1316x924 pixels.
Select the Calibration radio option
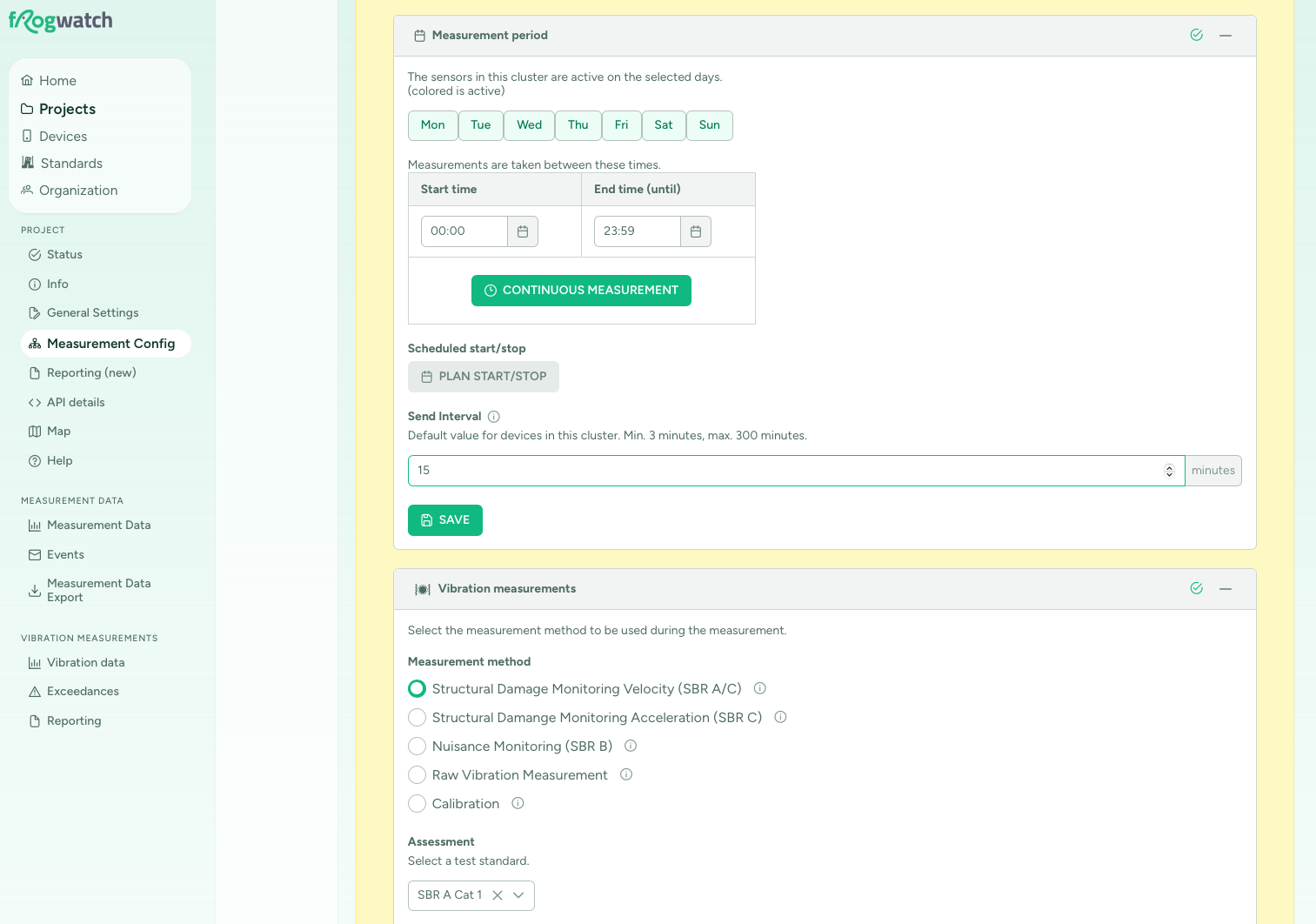[x=418, y=804]
